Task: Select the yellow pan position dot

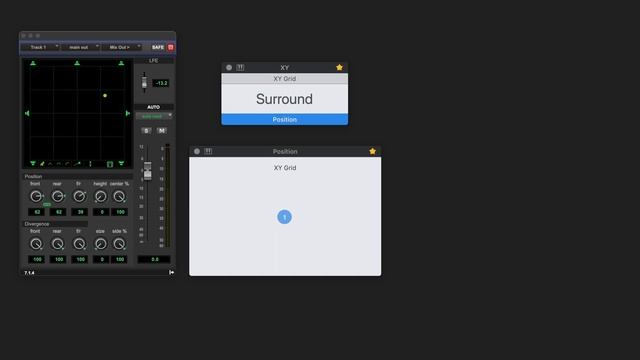Action: pyautogui.click(x=105, y=96)
